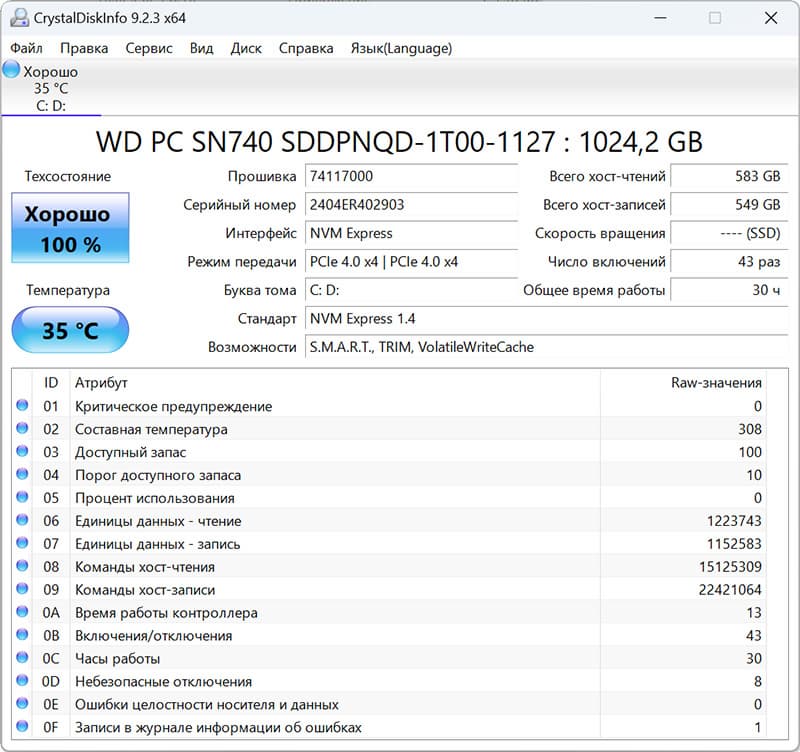Open the Язык(Language) menu
Viewport: 800px width, 752px height.
click(x=401, y=48)
